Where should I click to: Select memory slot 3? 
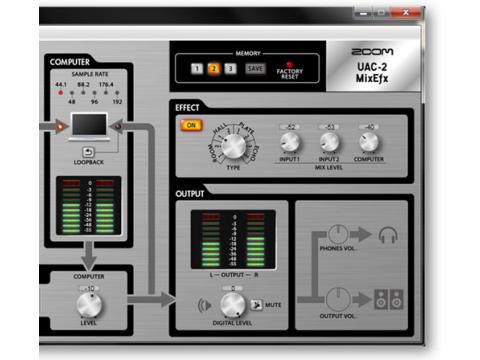pyautogui.click(x=230, y=69)
